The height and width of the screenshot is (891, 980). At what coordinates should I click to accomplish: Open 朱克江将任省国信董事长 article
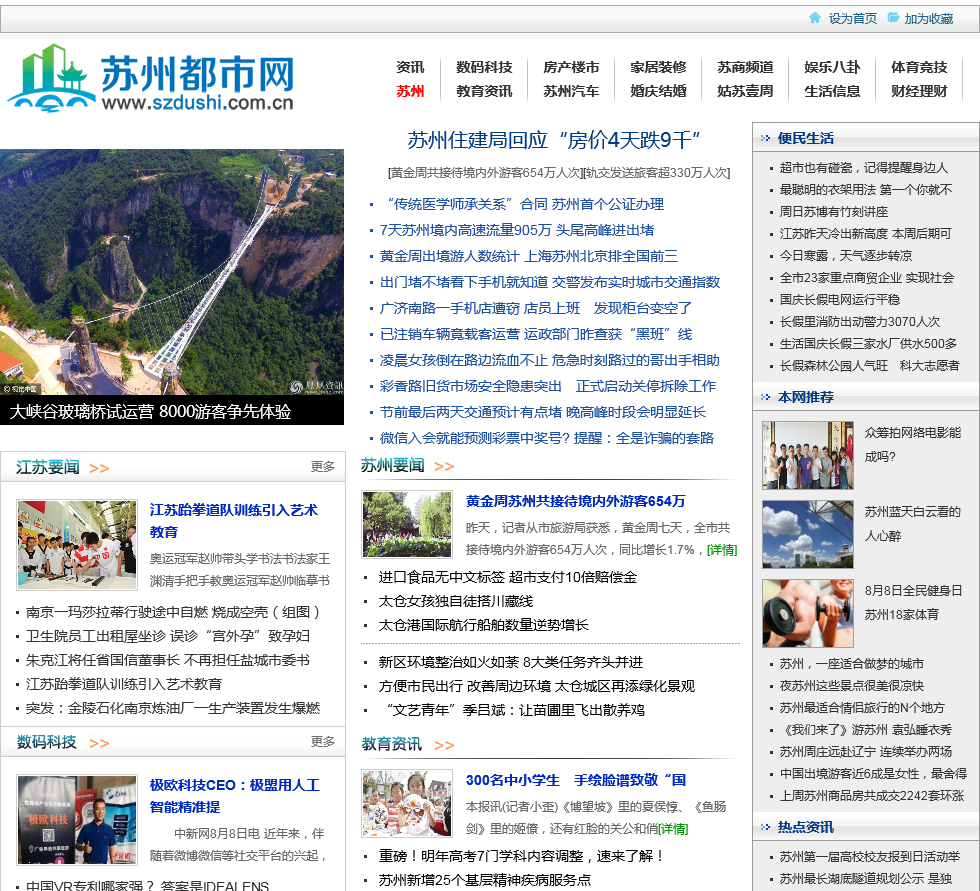(x=168, y=660)
